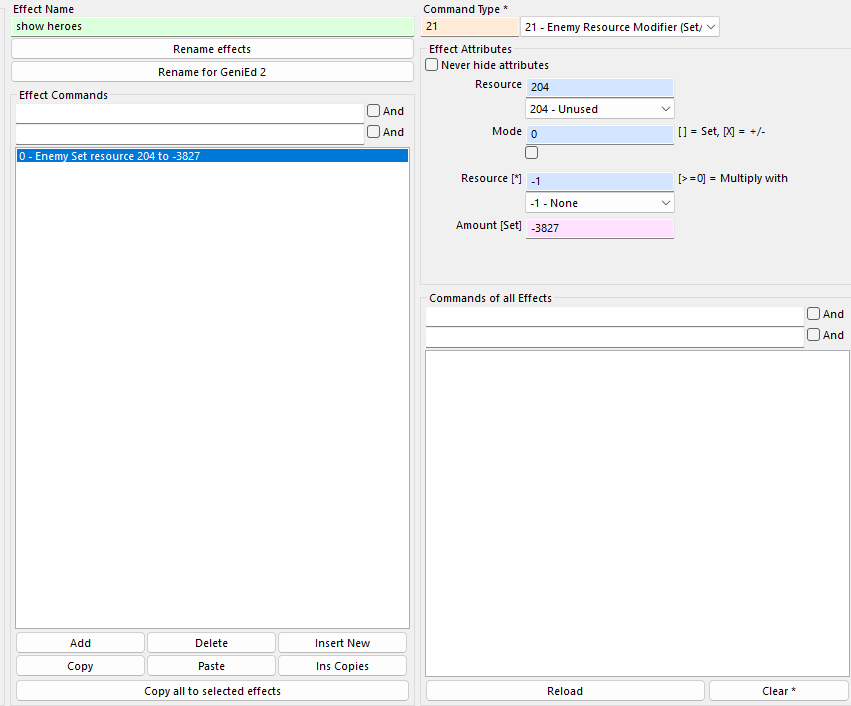Click the Insert New button

tap(342, 643)
